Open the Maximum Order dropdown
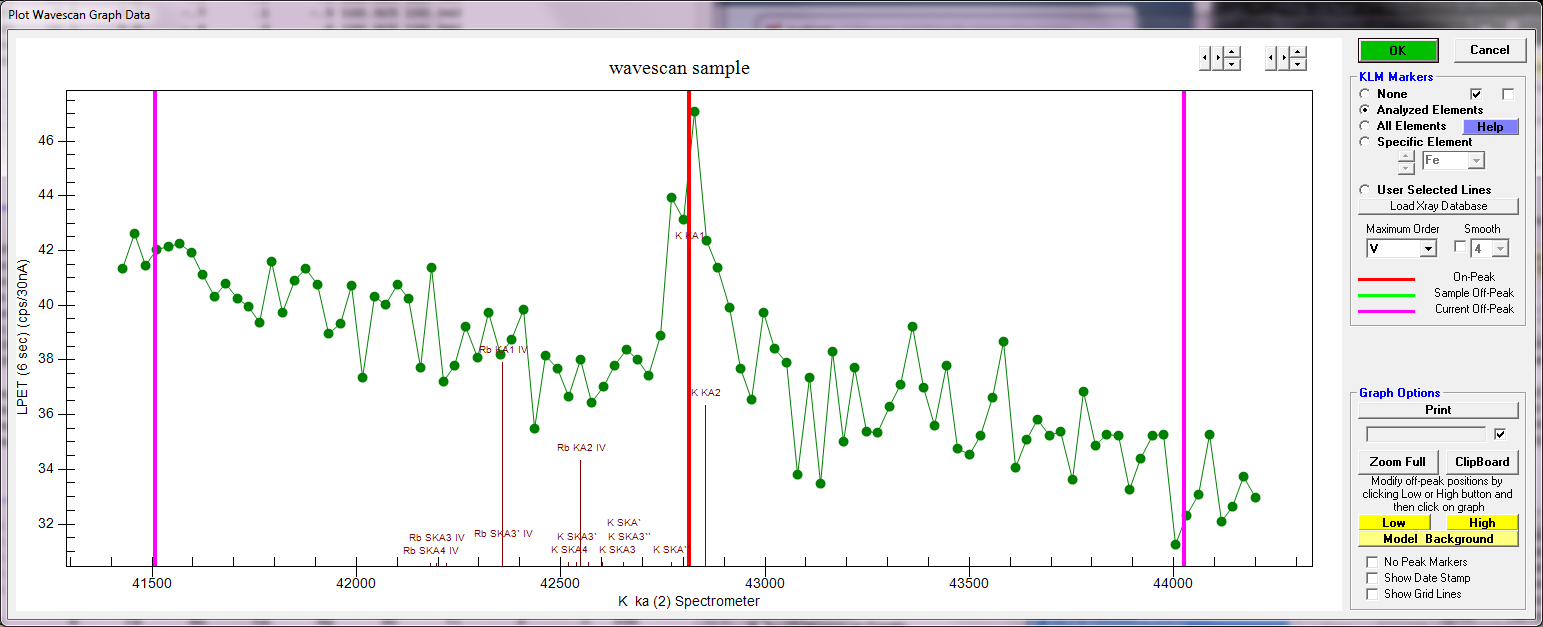The image size is (1543, 627). [x=1428, y=248]
